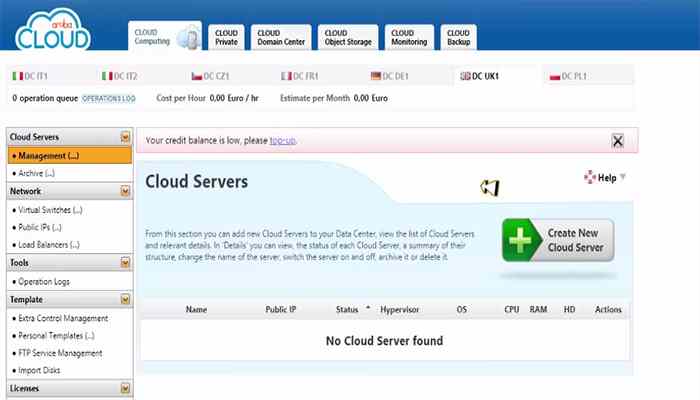Viewport: 700px width, 400px height.
Task: Open the Cloud Backup tab
Action: point(458,38)
